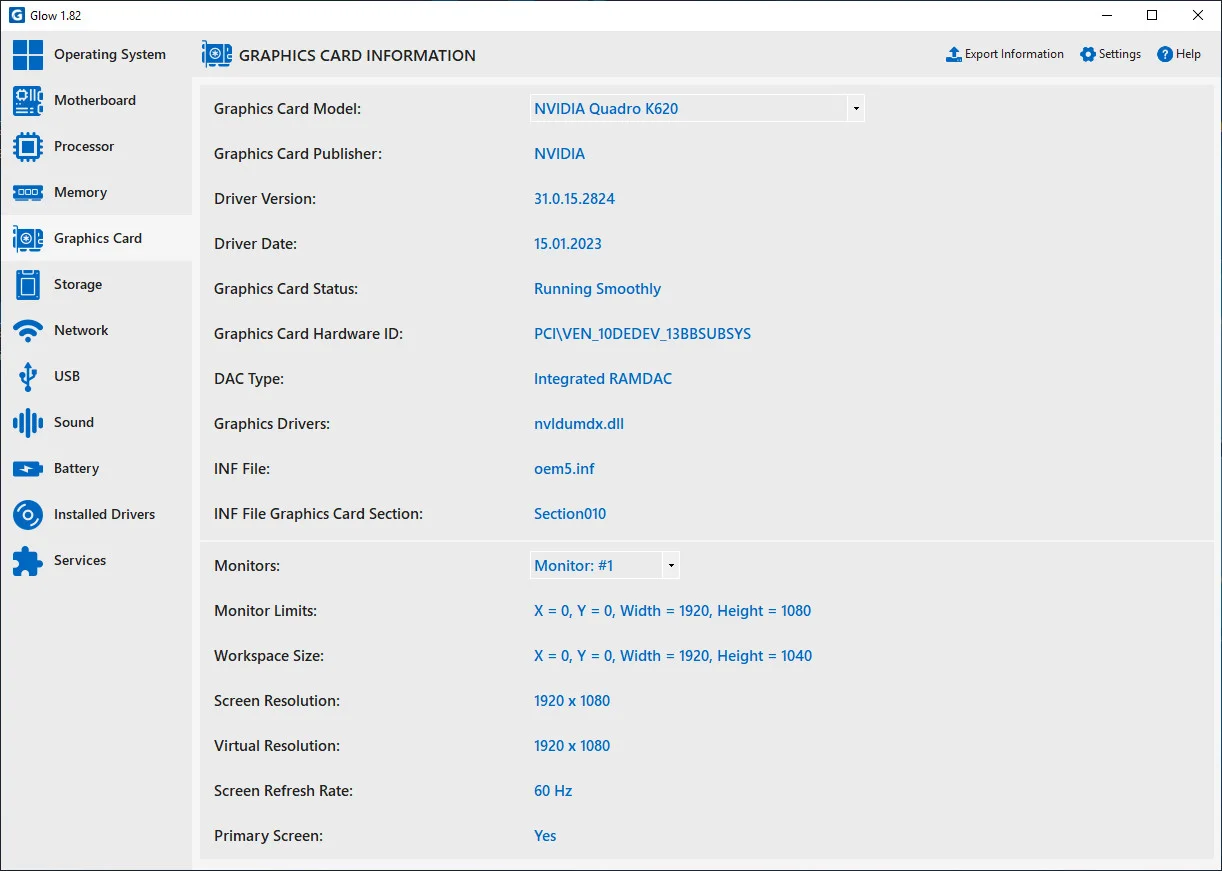Go to the Services page

(96, 561)
